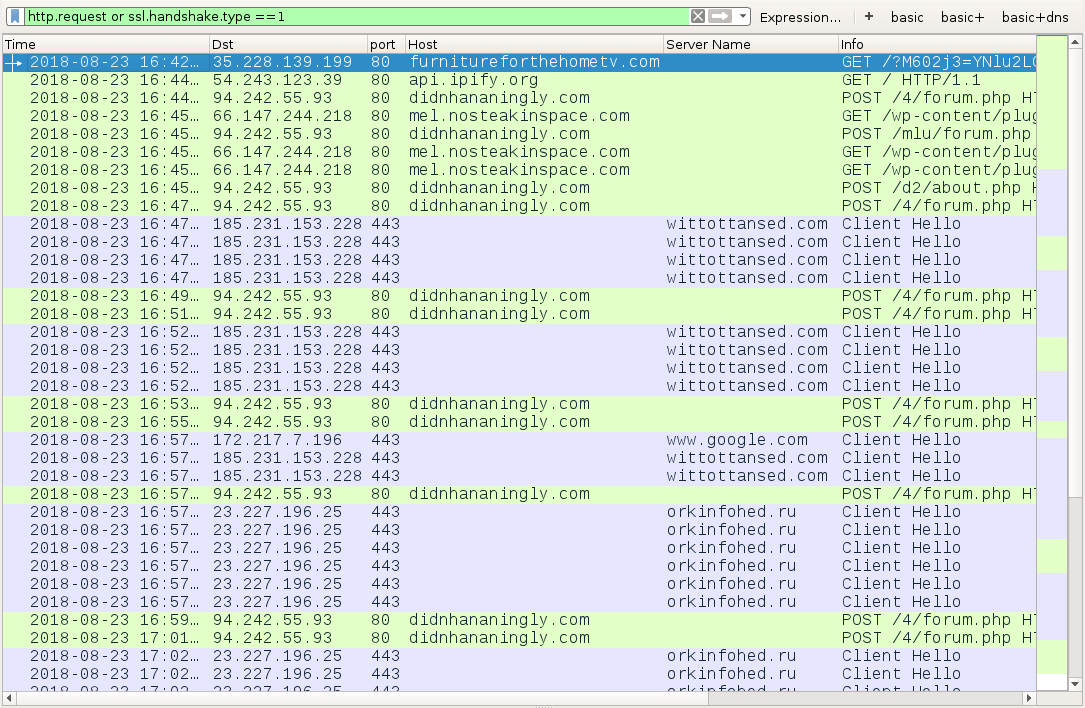
Task: Apply the 'basic+dns' filter button
Action: pos(1034,17)
